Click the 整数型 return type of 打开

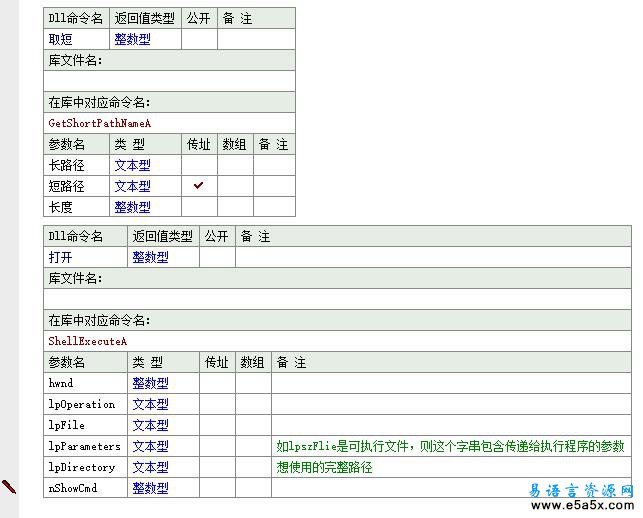(150, 257)
